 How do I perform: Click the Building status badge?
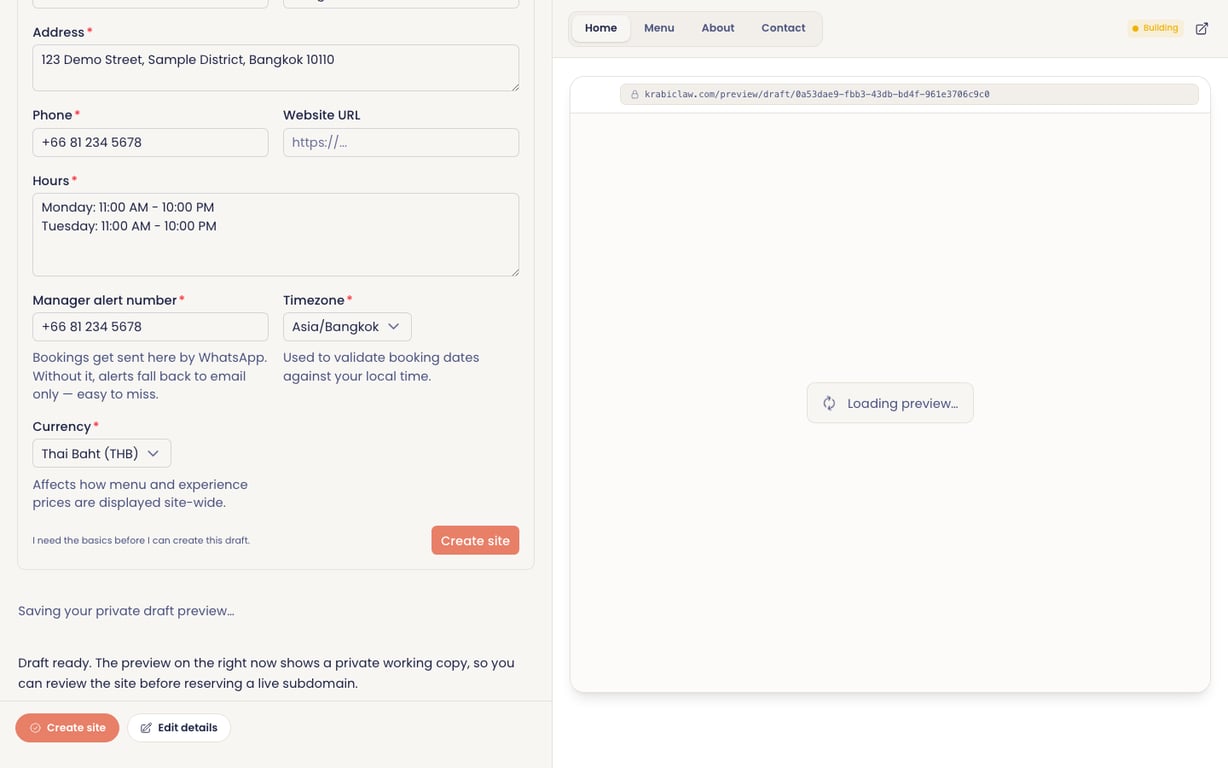(x=1155, y=28)
